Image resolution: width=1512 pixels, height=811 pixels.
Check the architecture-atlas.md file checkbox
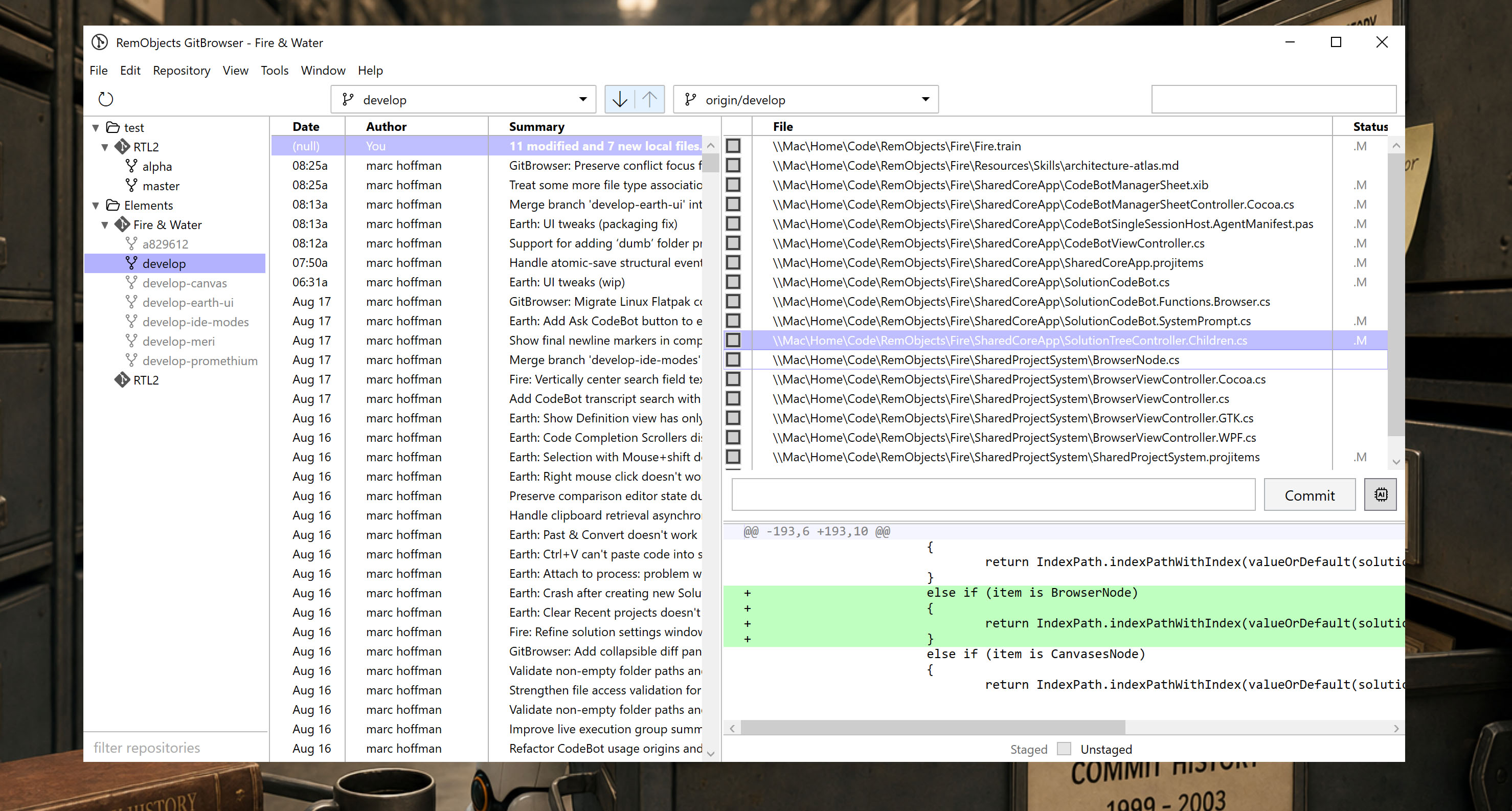733,165
